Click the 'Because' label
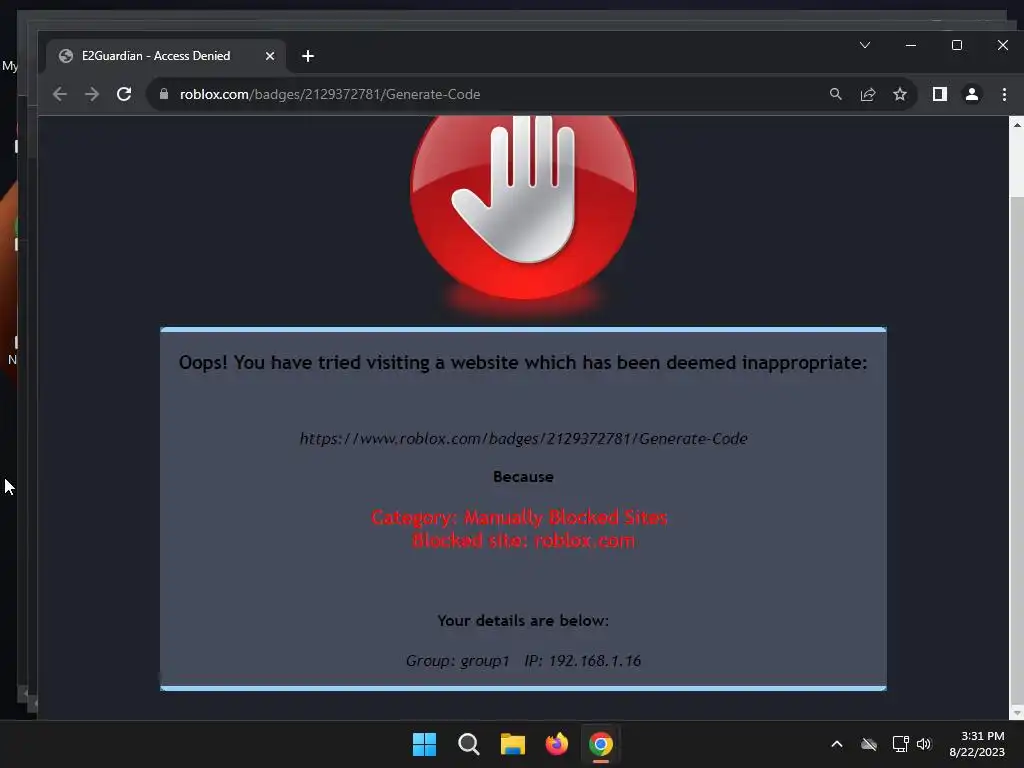Screen dimensions: 1024x768 [x=523, y=477]
